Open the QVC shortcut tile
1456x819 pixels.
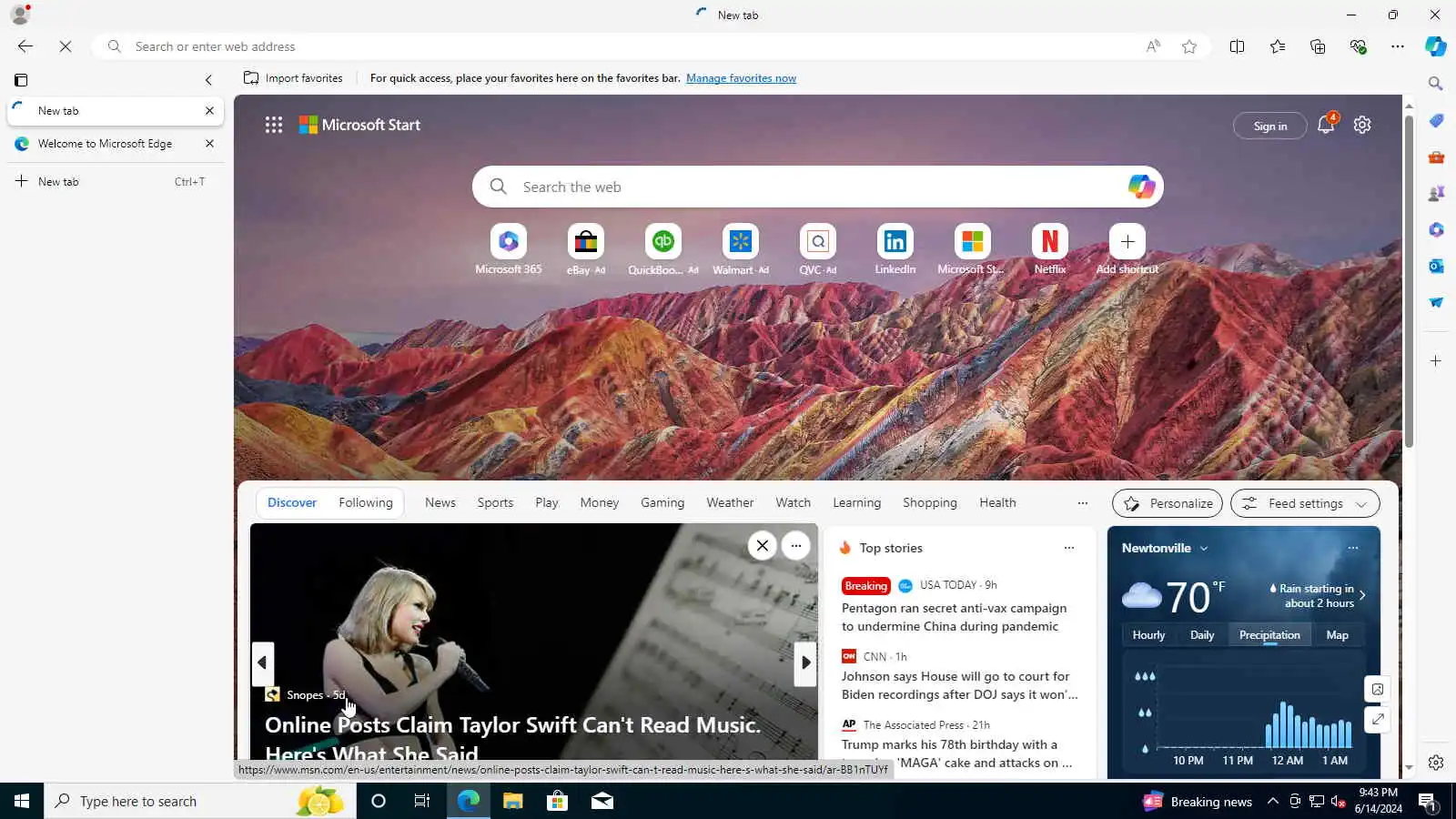point(818,249)
